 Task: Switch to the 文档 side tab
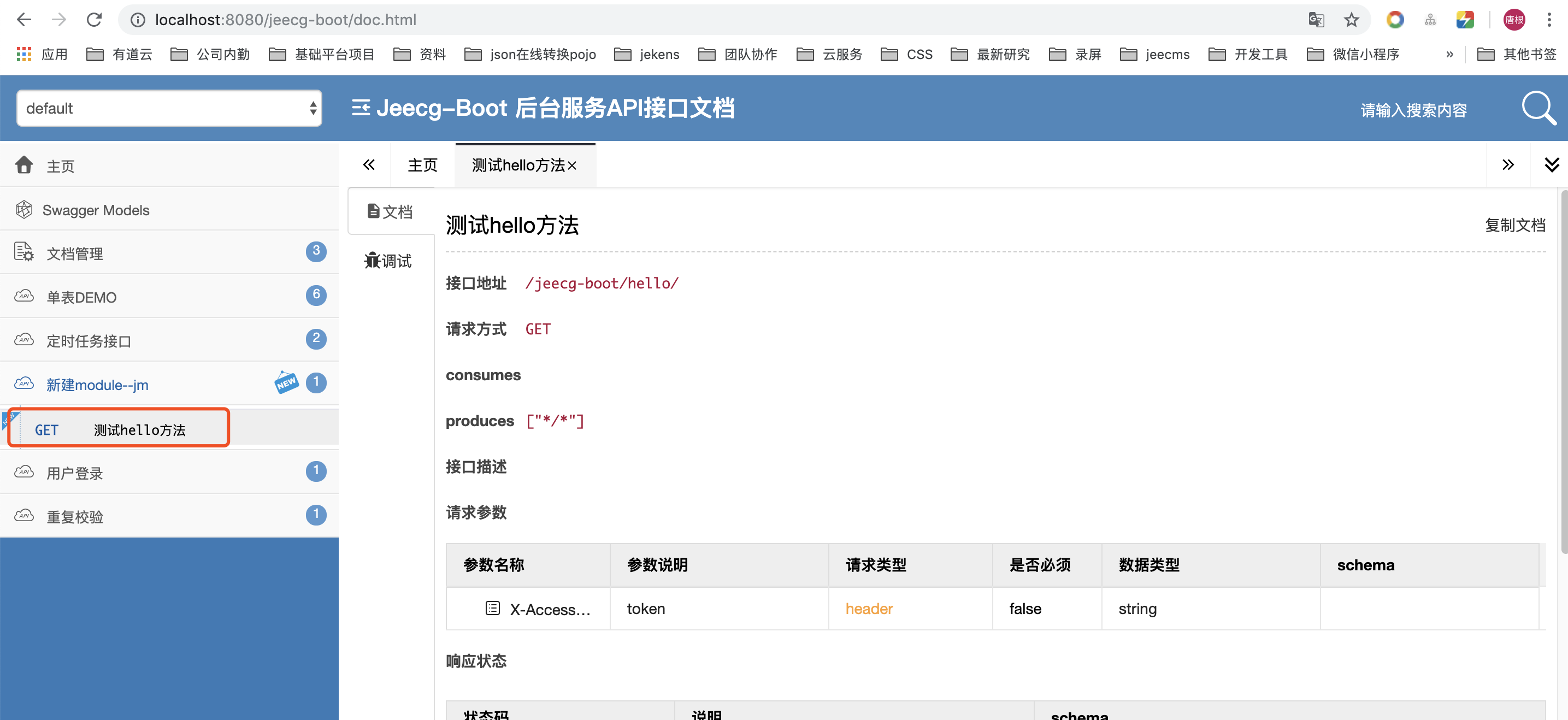390,211
